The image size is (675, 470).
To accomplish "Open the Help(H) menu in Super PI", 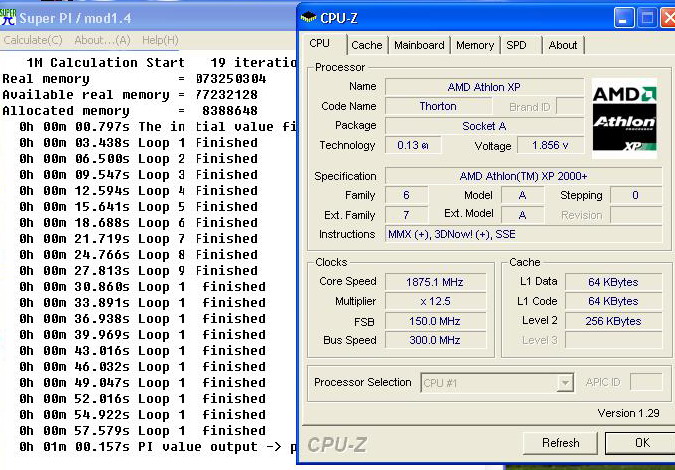I will (x=160, y=40).
